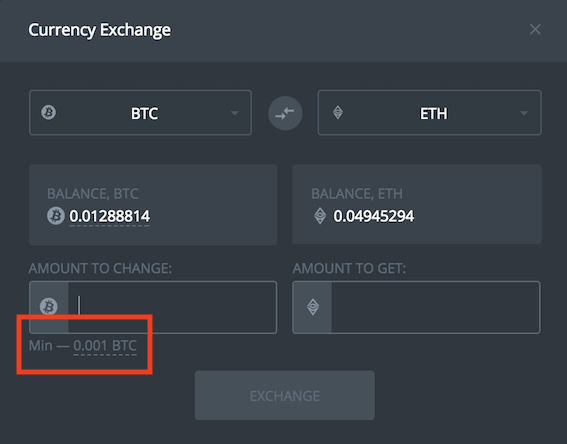Click the Balance, BTC panel label
The image size is (567, 444).
pos(93,194)
